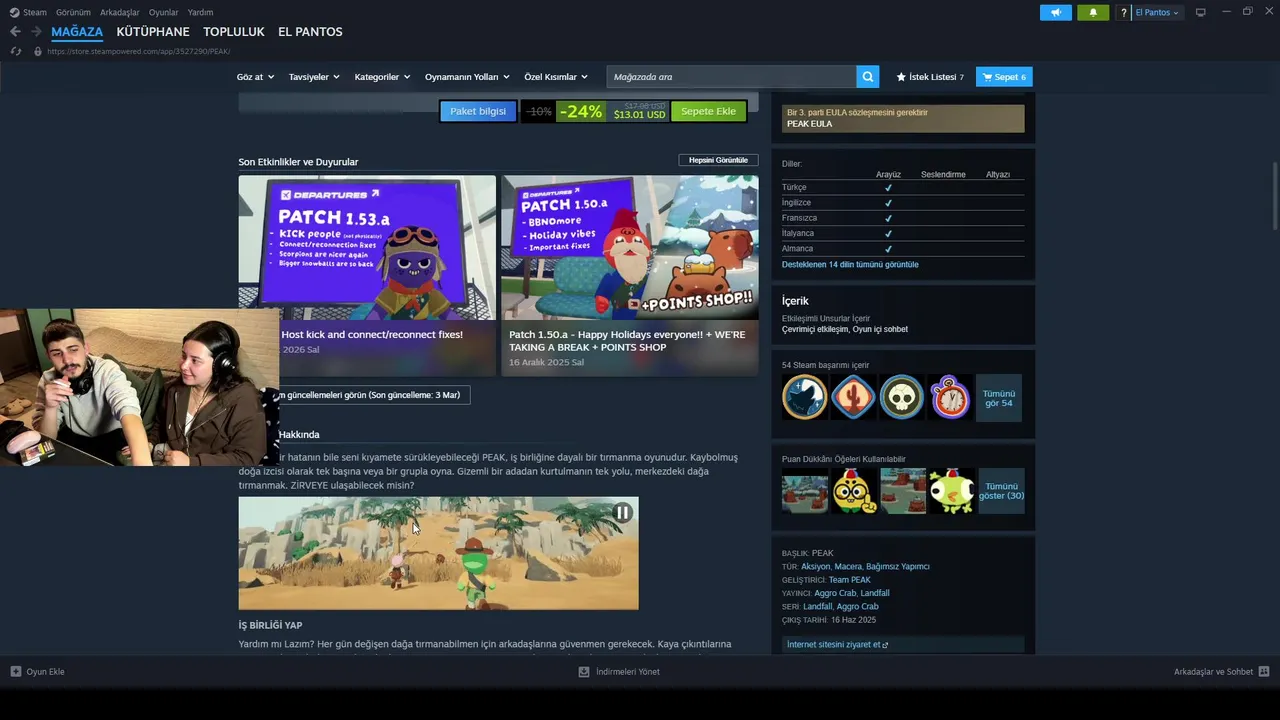Image resolution: width=1280 pixels, height=720 pixels.
Task: Click Tümünü göster (30) points items
Action: (x=1001, y=491)
